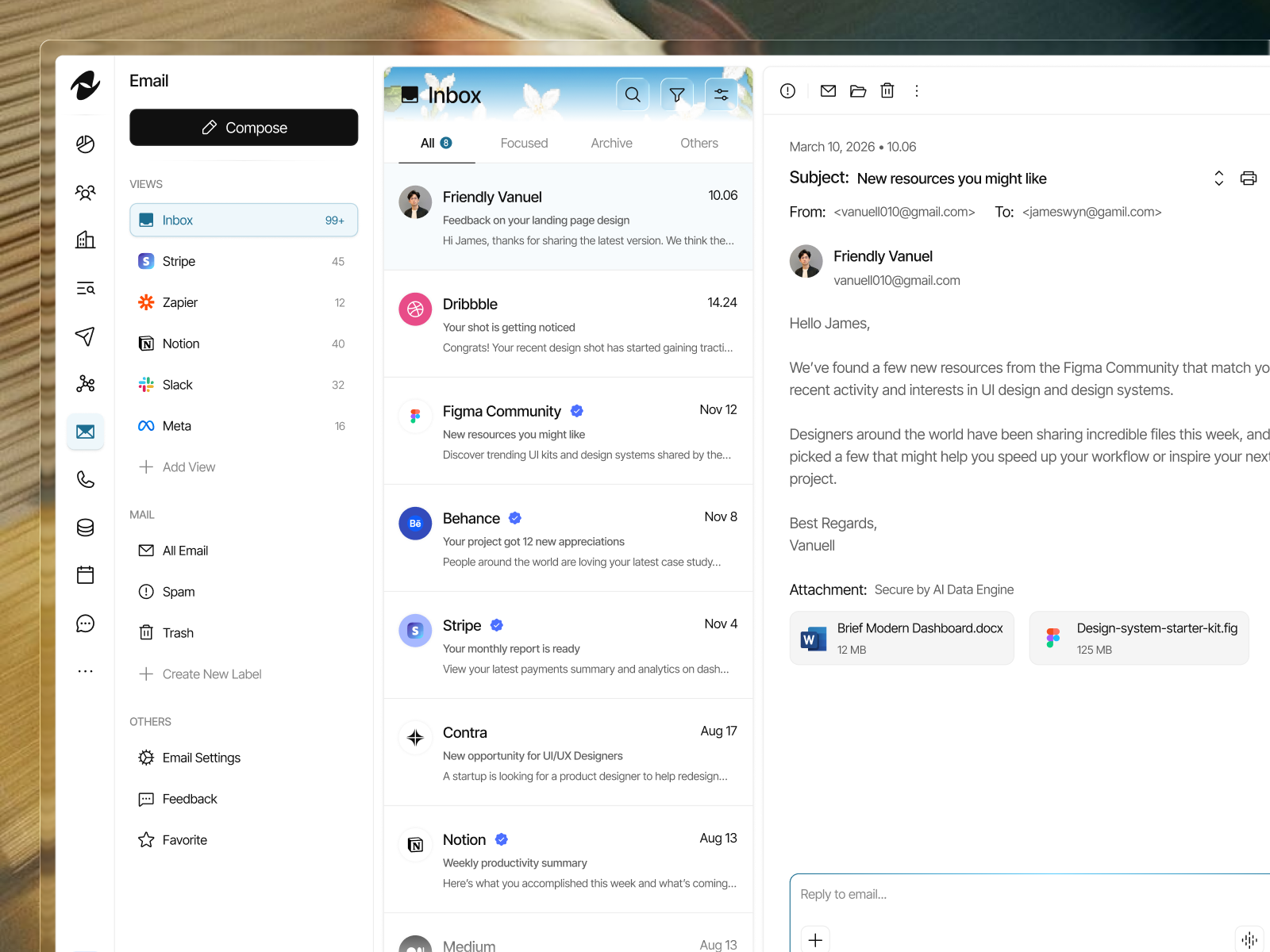Expand the subject with up-down chevrons

click(x=1219, y=178)
